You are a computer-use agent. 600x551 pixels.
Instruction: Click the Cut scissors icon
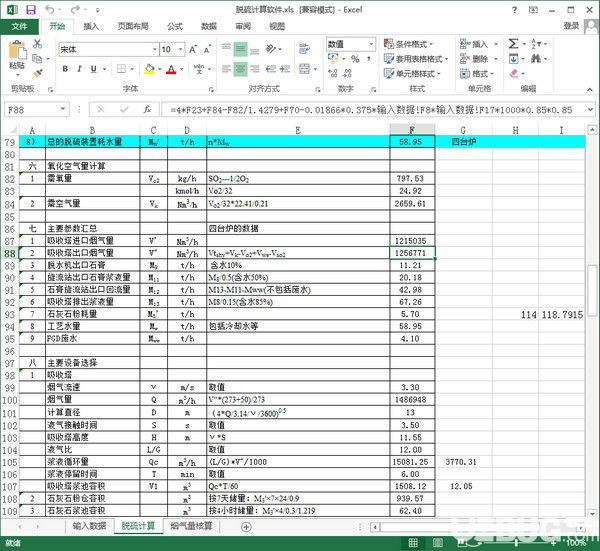tap(38, 44)
